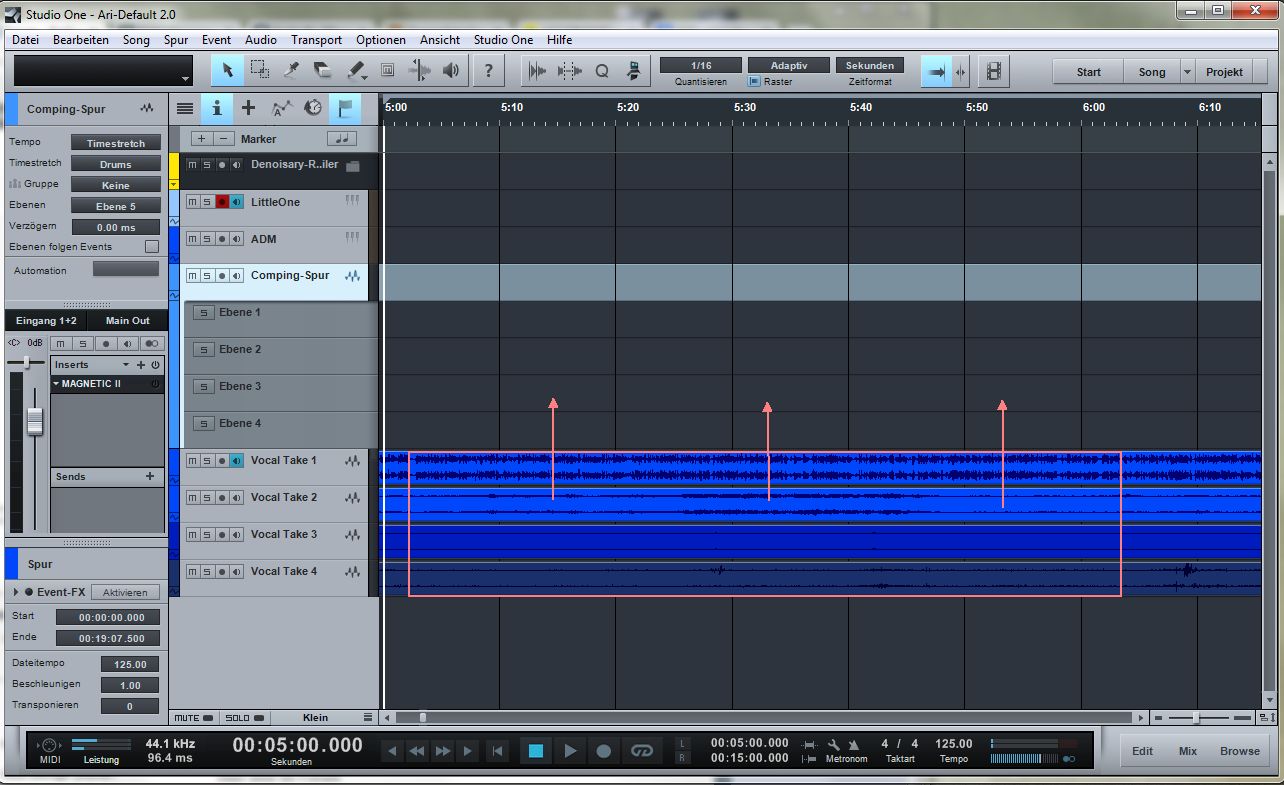Open the Spur menu
The image size is (1284, 785).
176,40
